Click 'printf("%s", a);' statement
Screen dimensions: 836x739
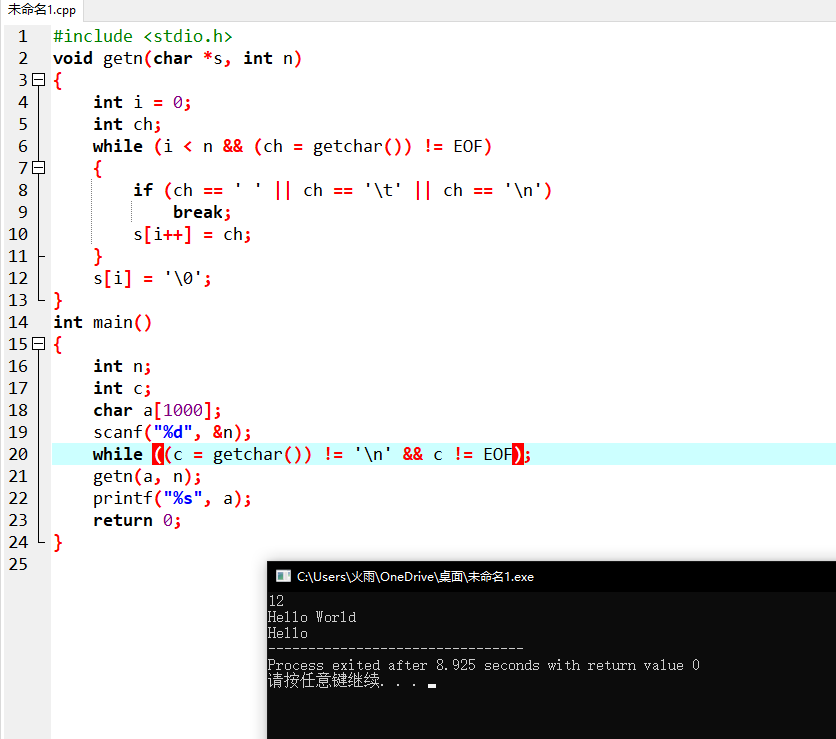click(172, 499)
